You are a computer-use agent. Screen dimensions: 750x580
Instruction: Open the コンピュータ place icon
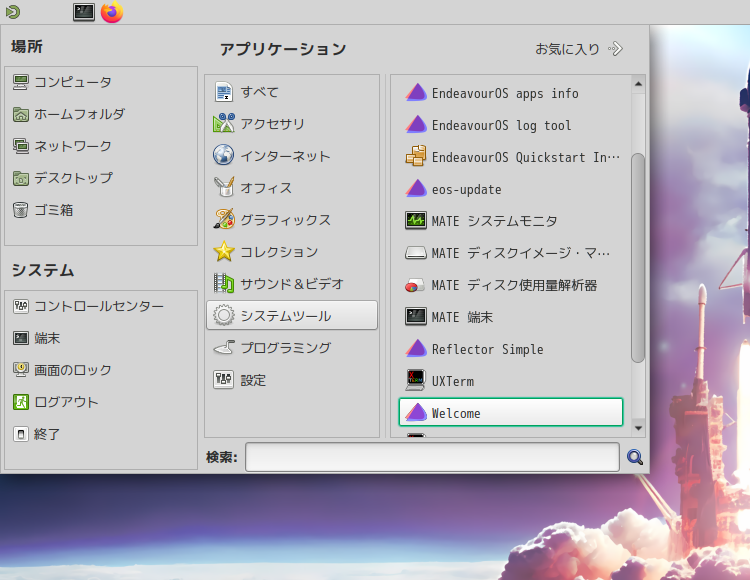21,82
